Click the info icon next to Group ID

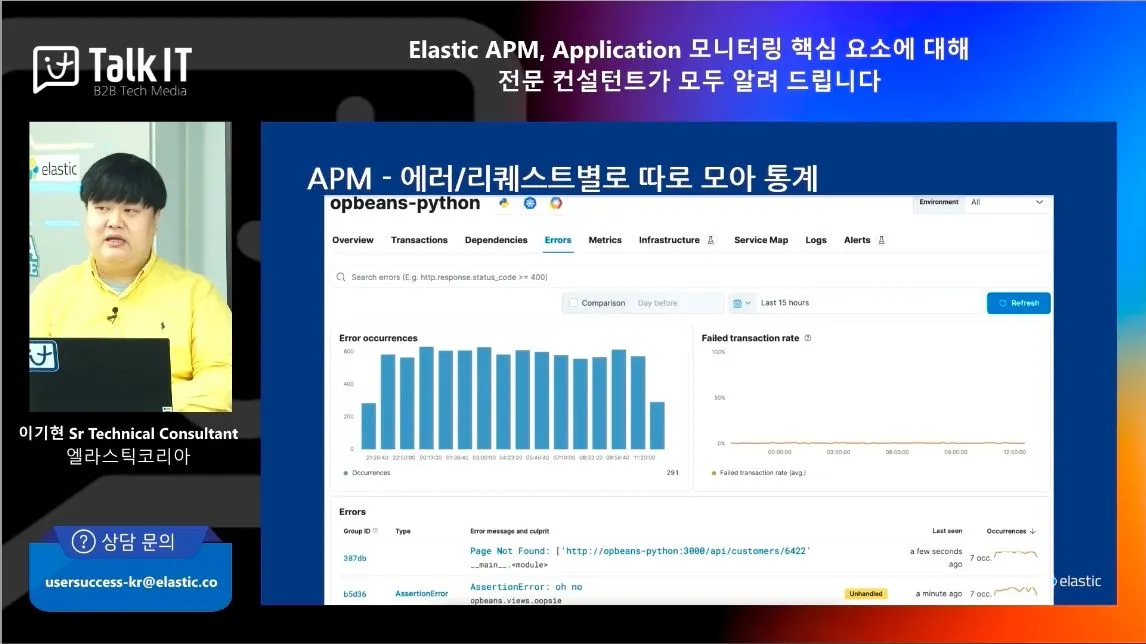click(x=376, y=531)
